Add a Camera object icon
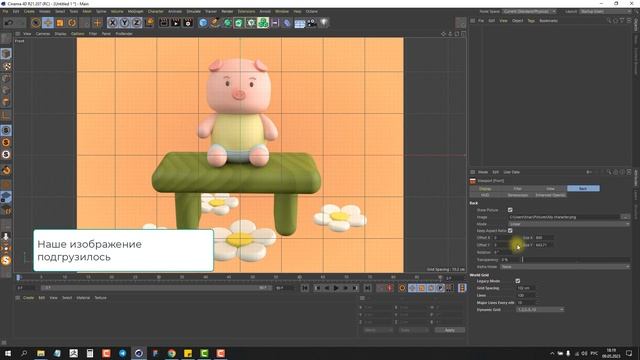This screenshot has width=640, height=360. [x=312, y=23]
